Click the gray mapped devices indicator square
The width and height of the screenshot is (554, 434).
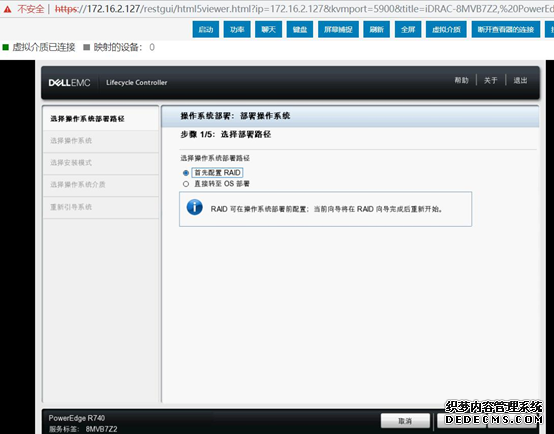pos(87,47)
